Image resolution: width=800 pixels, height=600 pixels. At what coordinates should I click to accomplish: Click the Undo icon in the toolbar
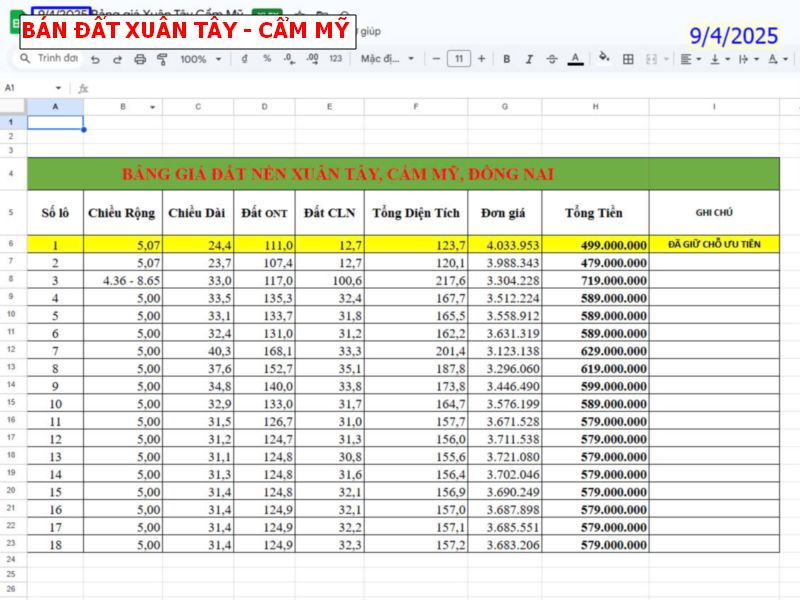click(x=95, y=59)
